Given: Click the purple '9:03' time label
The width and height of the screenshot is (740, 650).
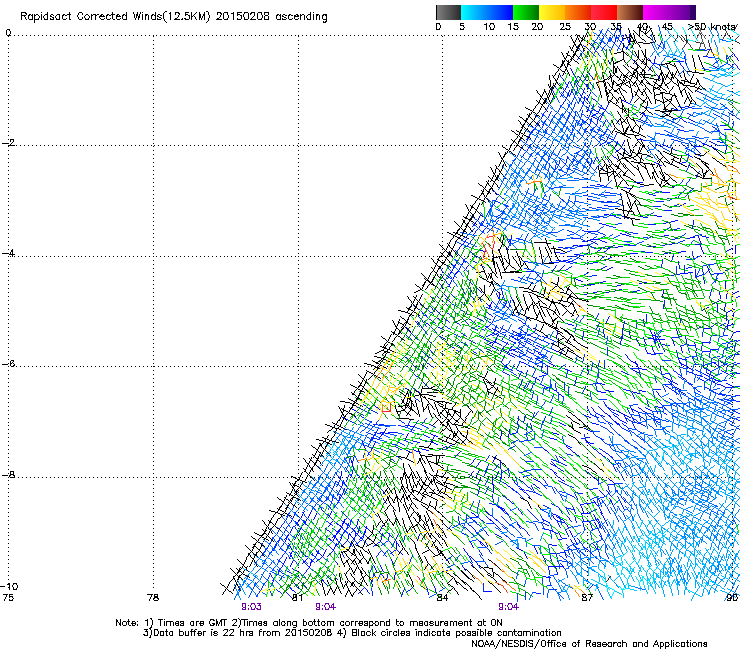Looking at the screenshot, I should point(251,607).
